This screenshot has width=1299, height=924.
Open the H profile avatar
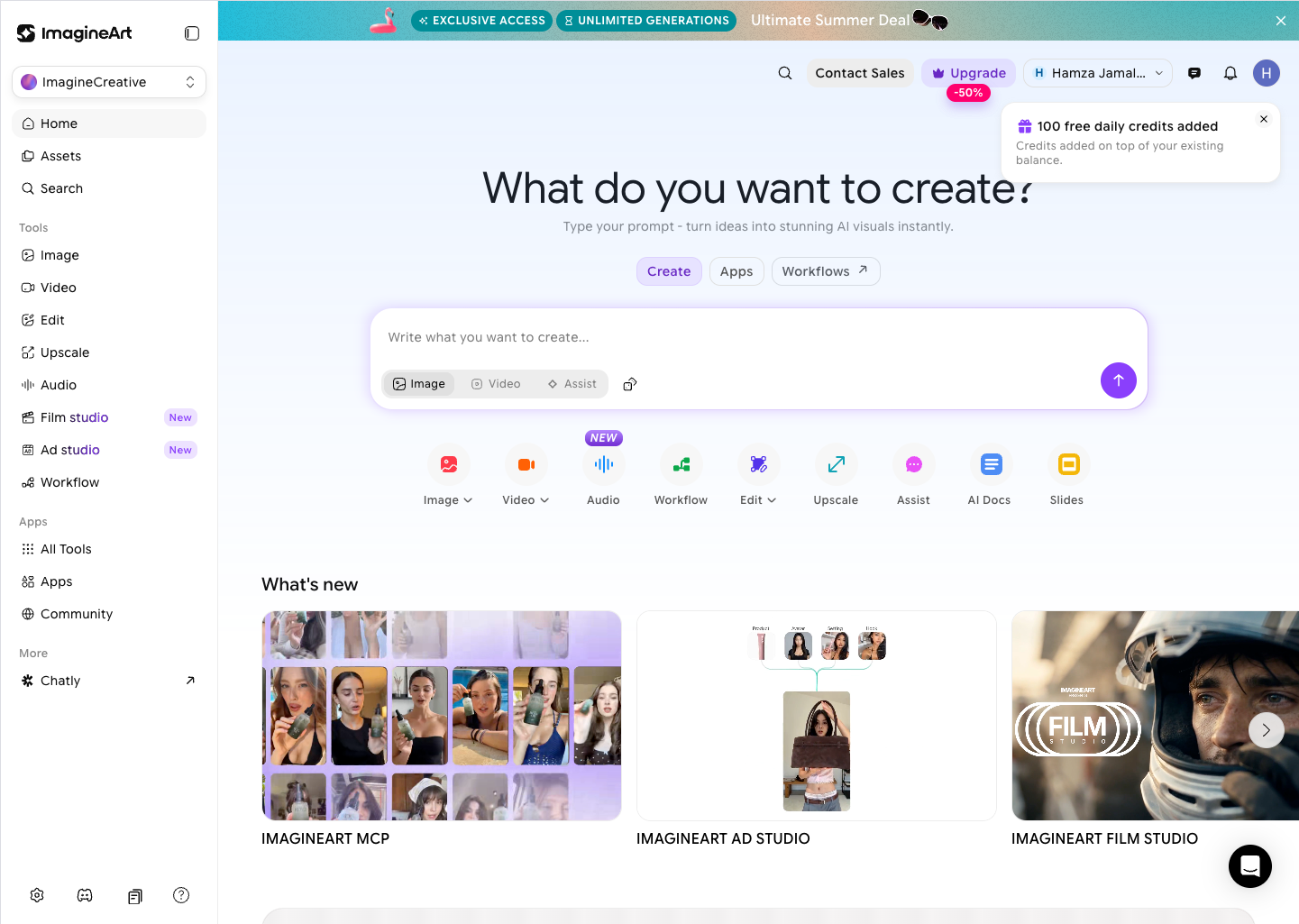1267,73
